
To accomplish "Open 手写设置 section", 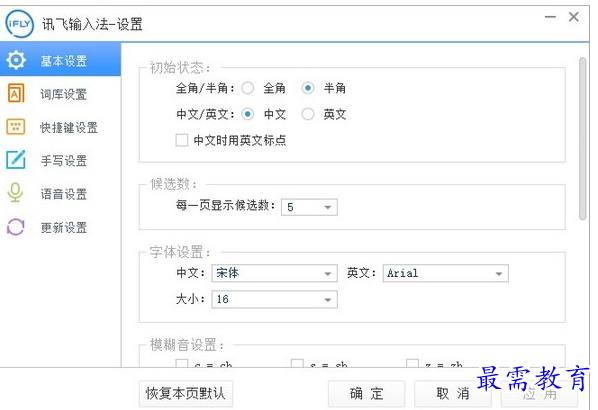I will tap(60, 160).
